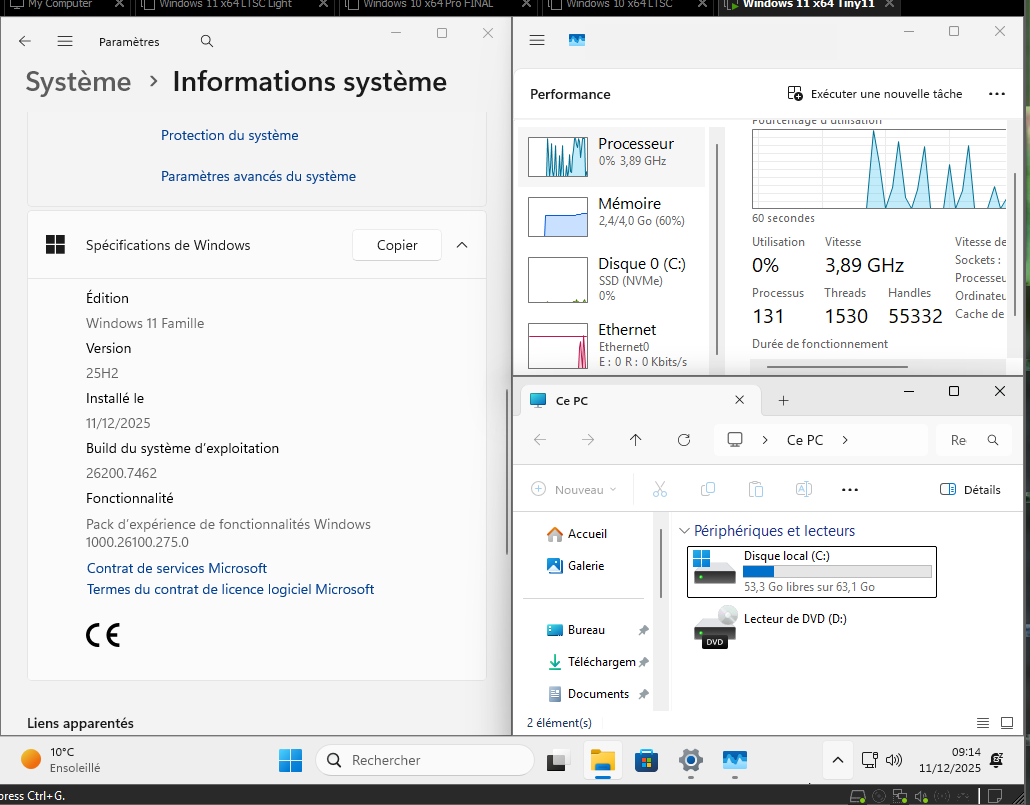
Task: Collapse the Périphériques et lecteurs group
Action: (684, 531)
